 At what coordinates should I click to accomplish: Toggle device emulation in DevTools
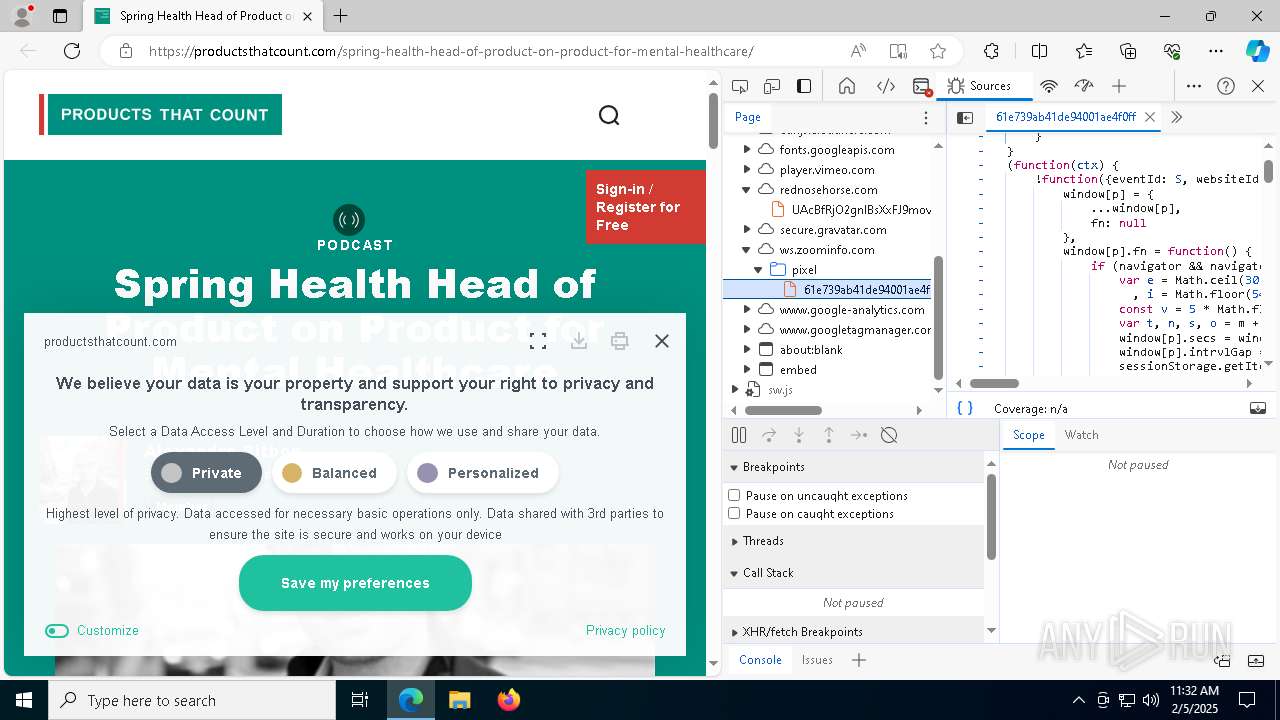coord(772,86)
